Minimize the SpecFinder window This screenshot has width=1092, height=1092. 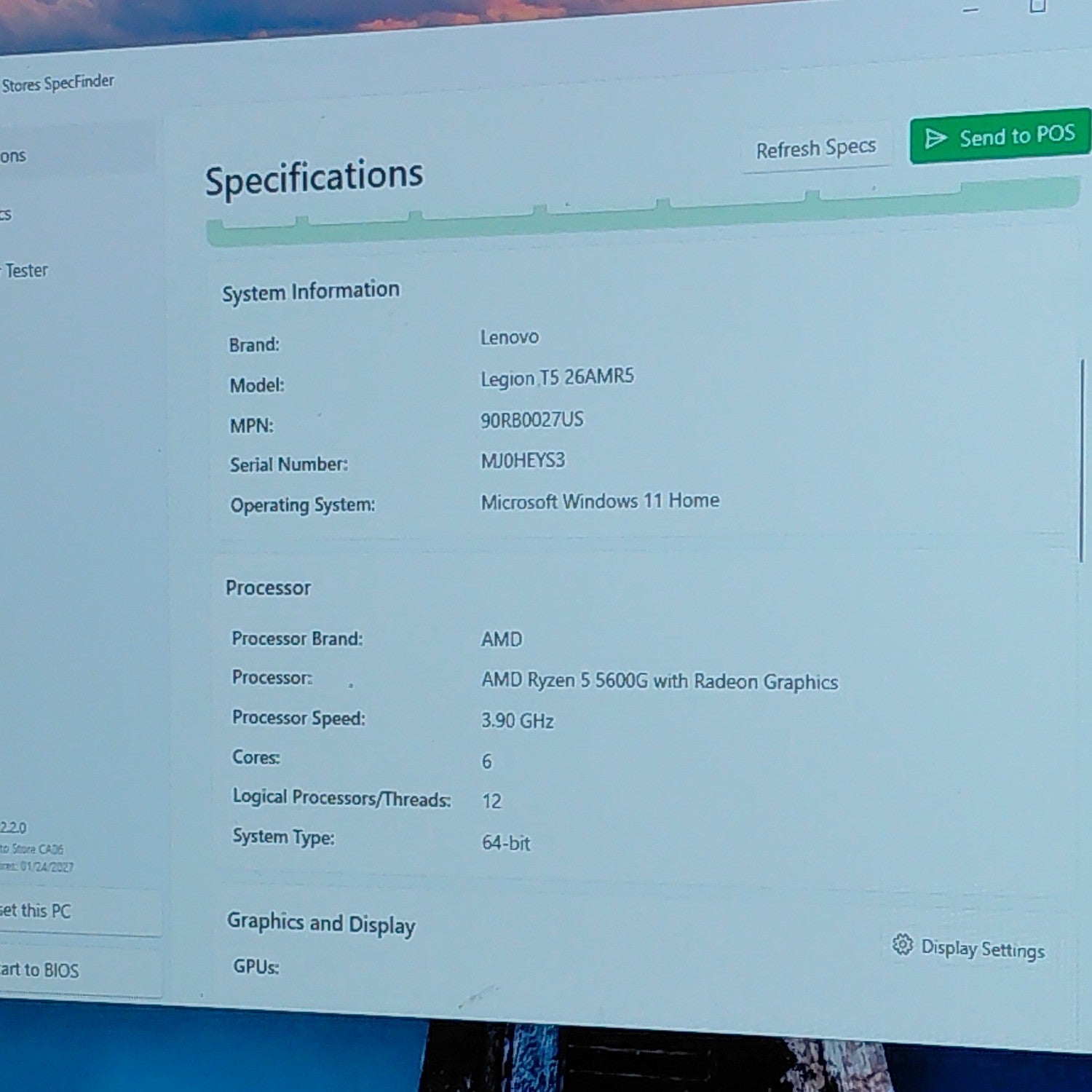coord(970,10)
